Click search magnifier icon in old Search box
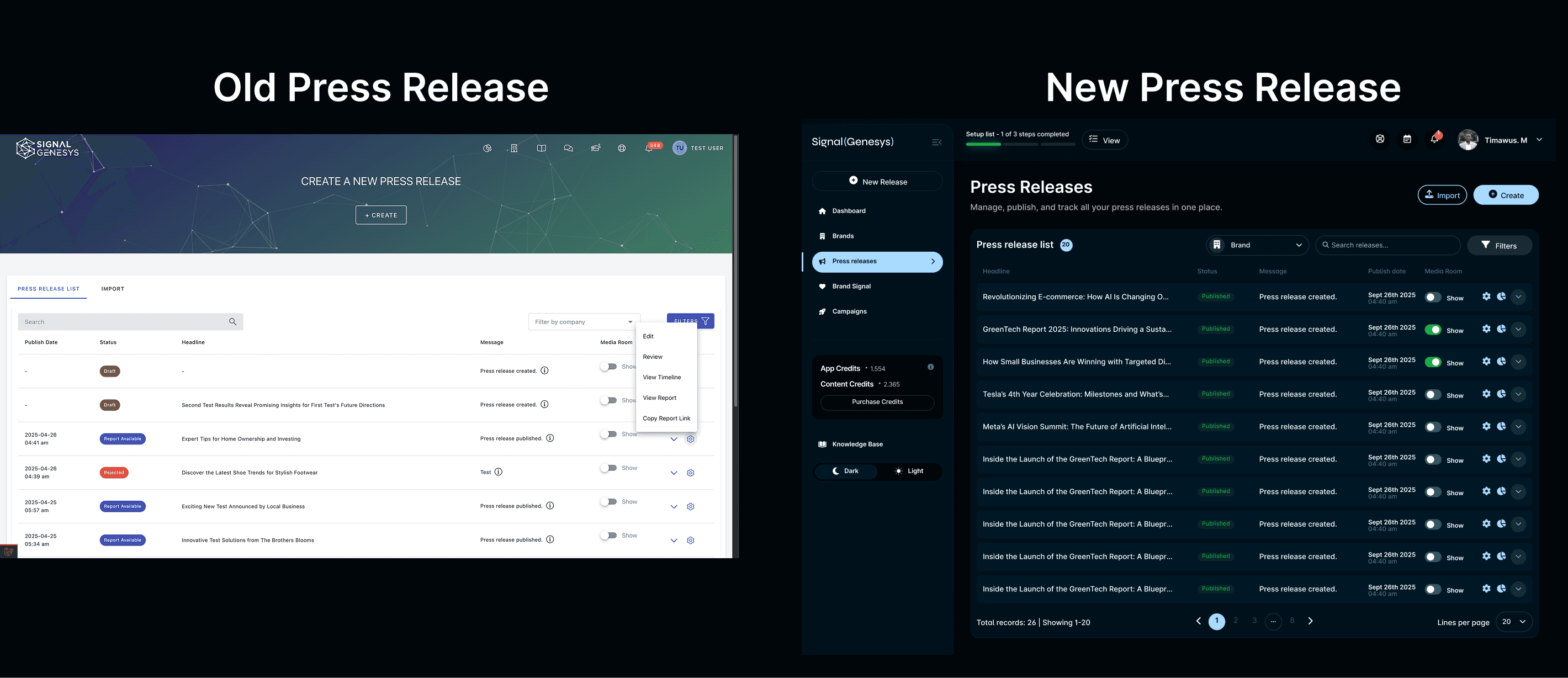The image size is (1568, 678). [232, 322]
